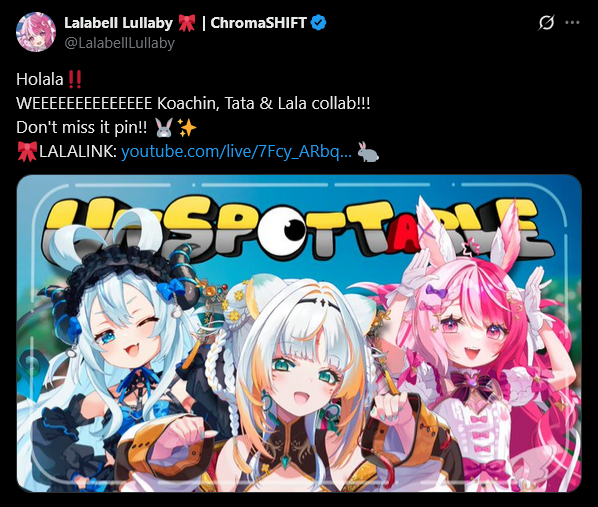Open the Grok circle-slash icon
This screenshot has height=507, width=598.
[x=546, y=23]
